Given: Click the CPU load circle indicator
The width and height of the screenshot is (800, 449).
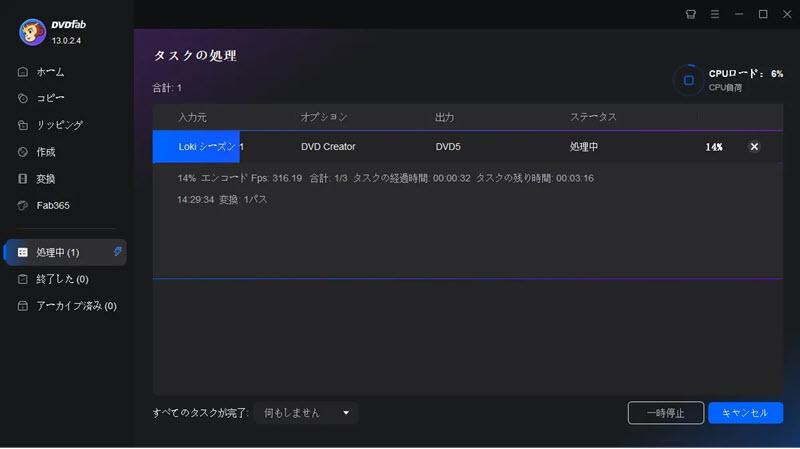Looking at the screenshot, I should tap(688, 80).
